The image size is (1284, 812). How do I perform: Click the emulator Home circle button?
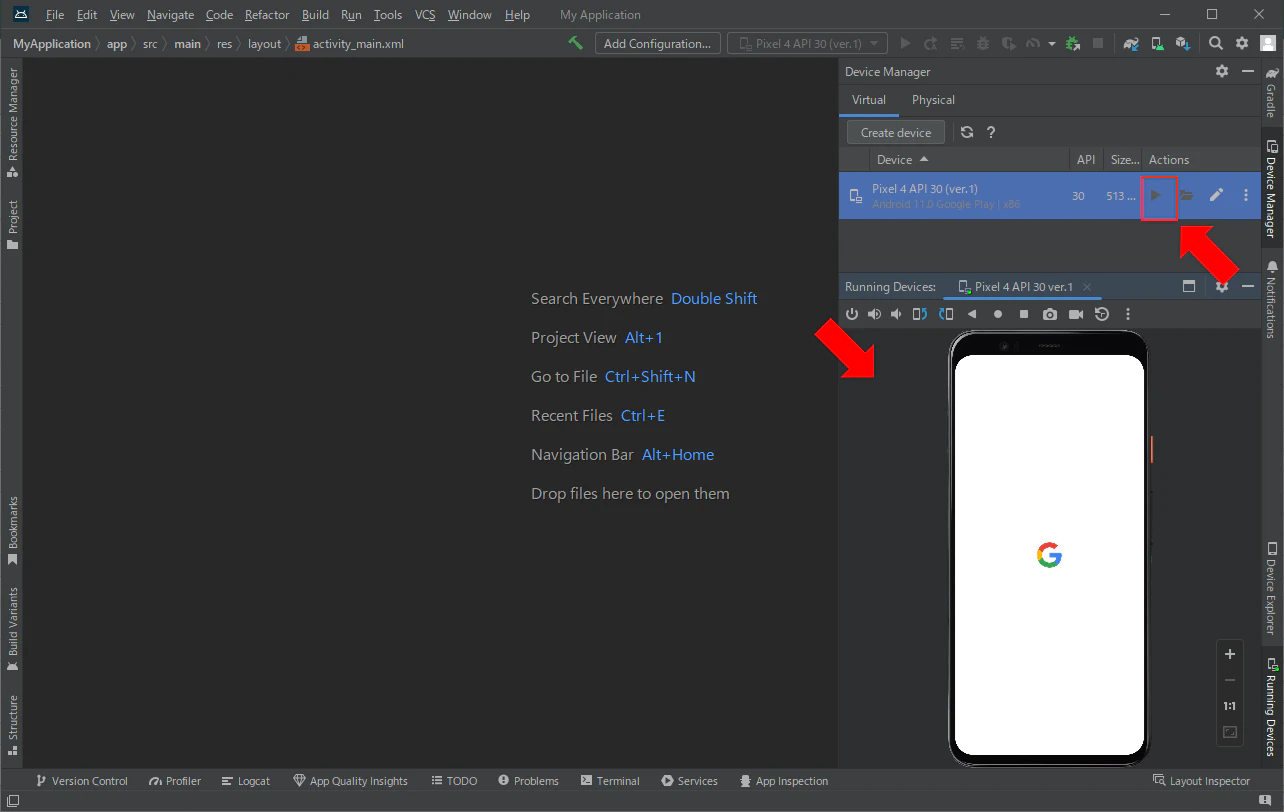tap(998, 314)
